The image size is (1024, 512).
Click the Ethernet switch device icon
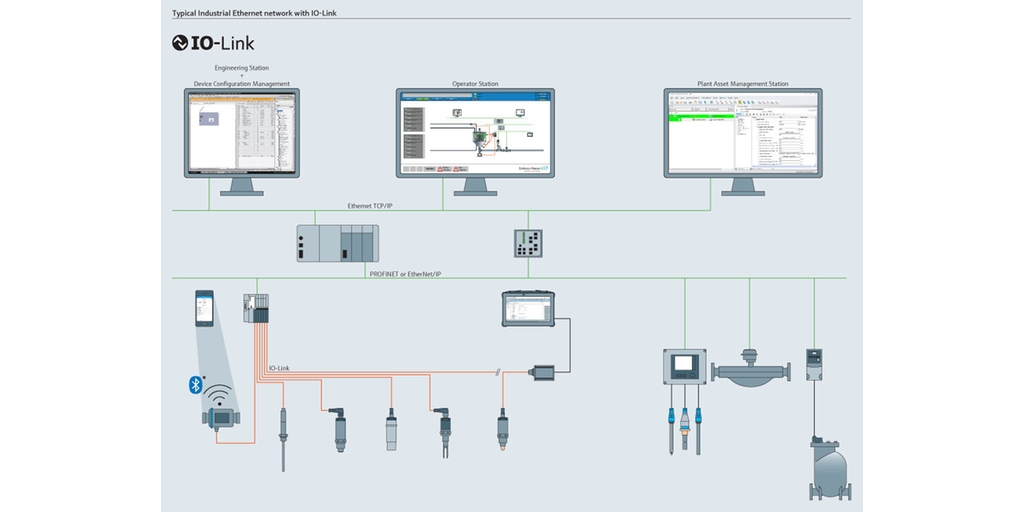(528, 243)
